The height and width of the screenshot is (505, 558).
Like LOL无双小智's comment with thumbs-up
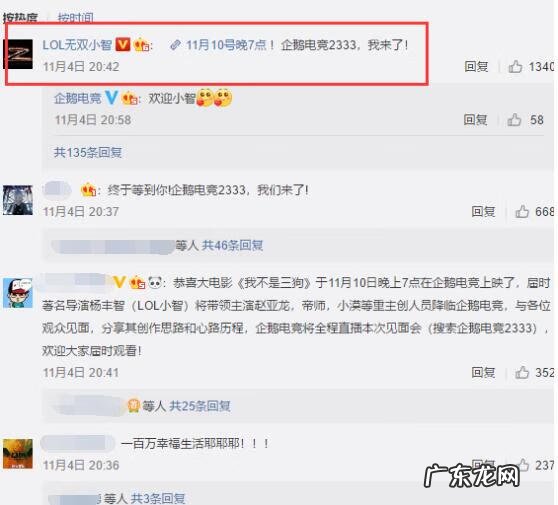click(515, 67)
